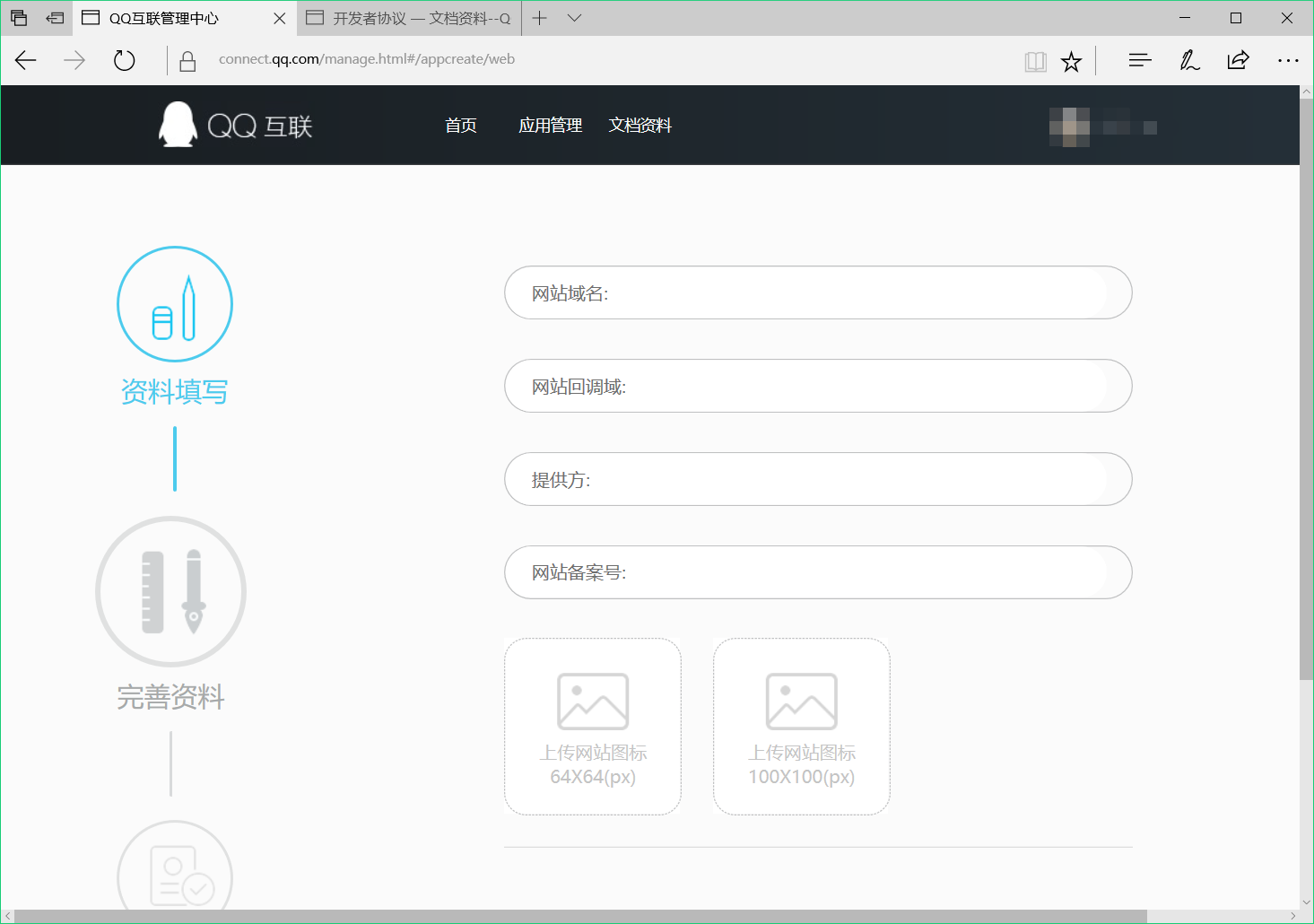Upload the 64X64 website icon
1314x924 pixels.
coord(593,727)
